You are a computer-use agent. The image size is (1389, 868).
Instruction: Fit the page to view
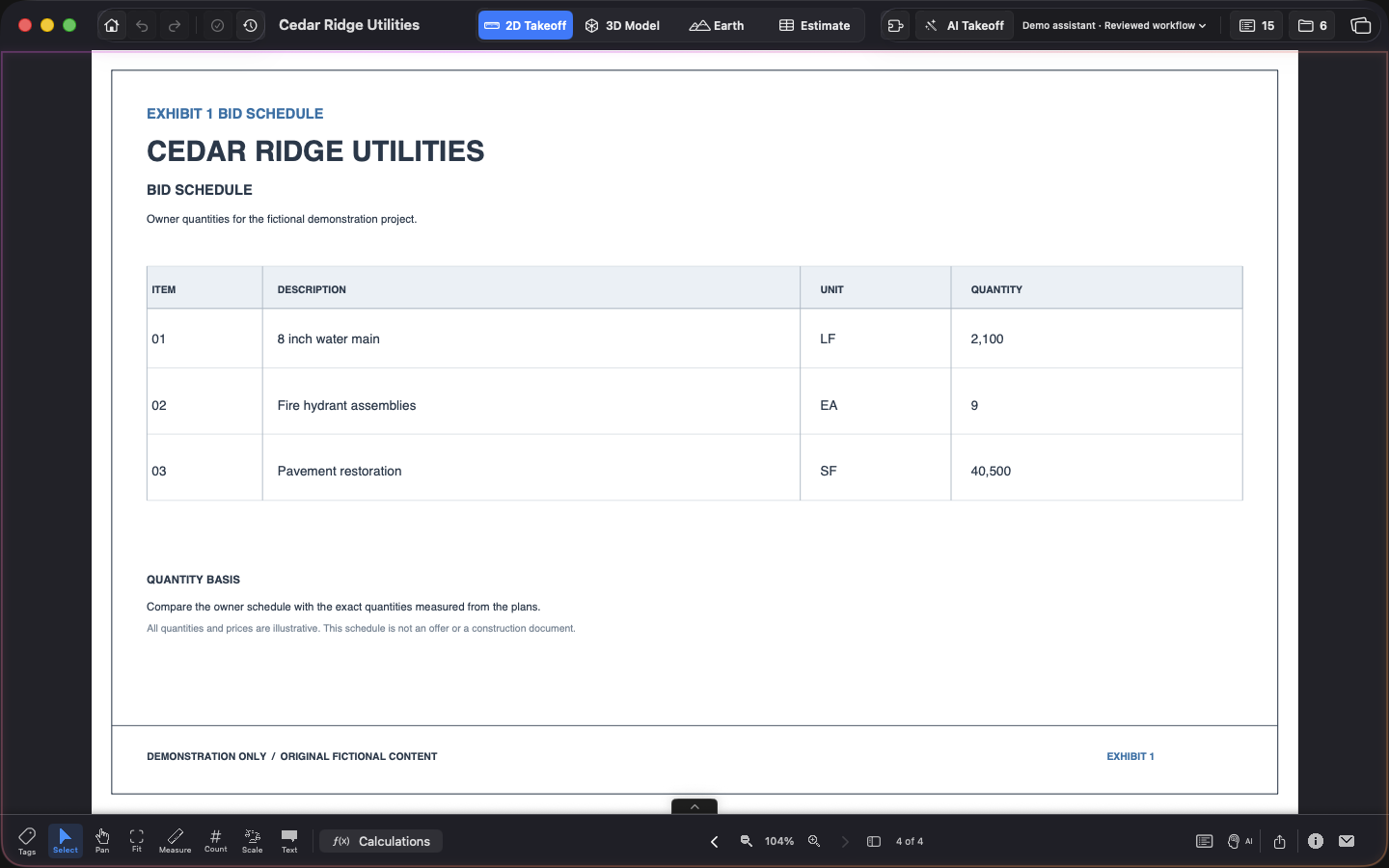(x=137, y=841)
